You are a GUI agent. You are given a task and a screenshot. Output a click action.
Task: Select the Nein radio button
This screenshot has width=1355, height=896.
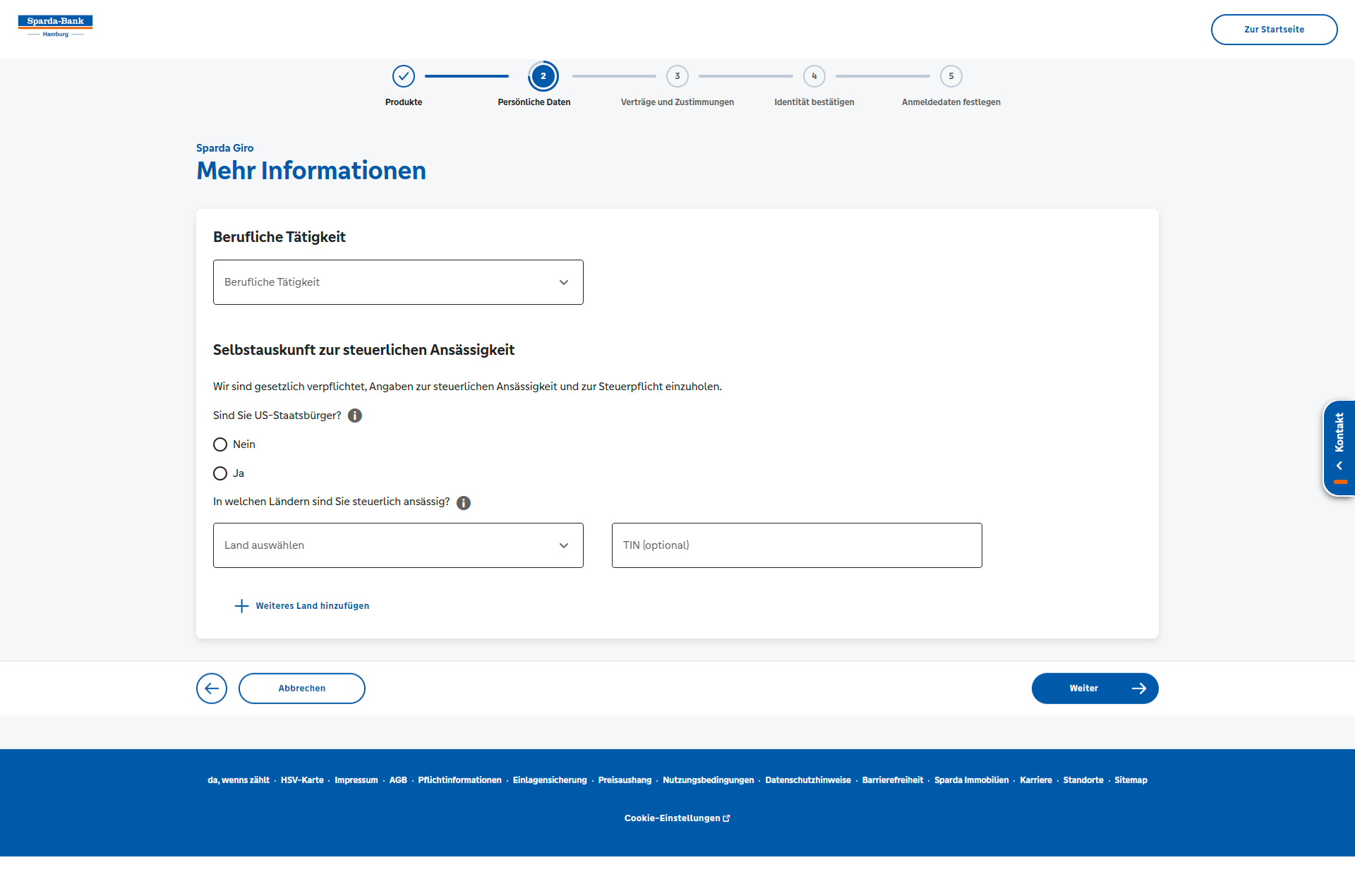[220, 444]
